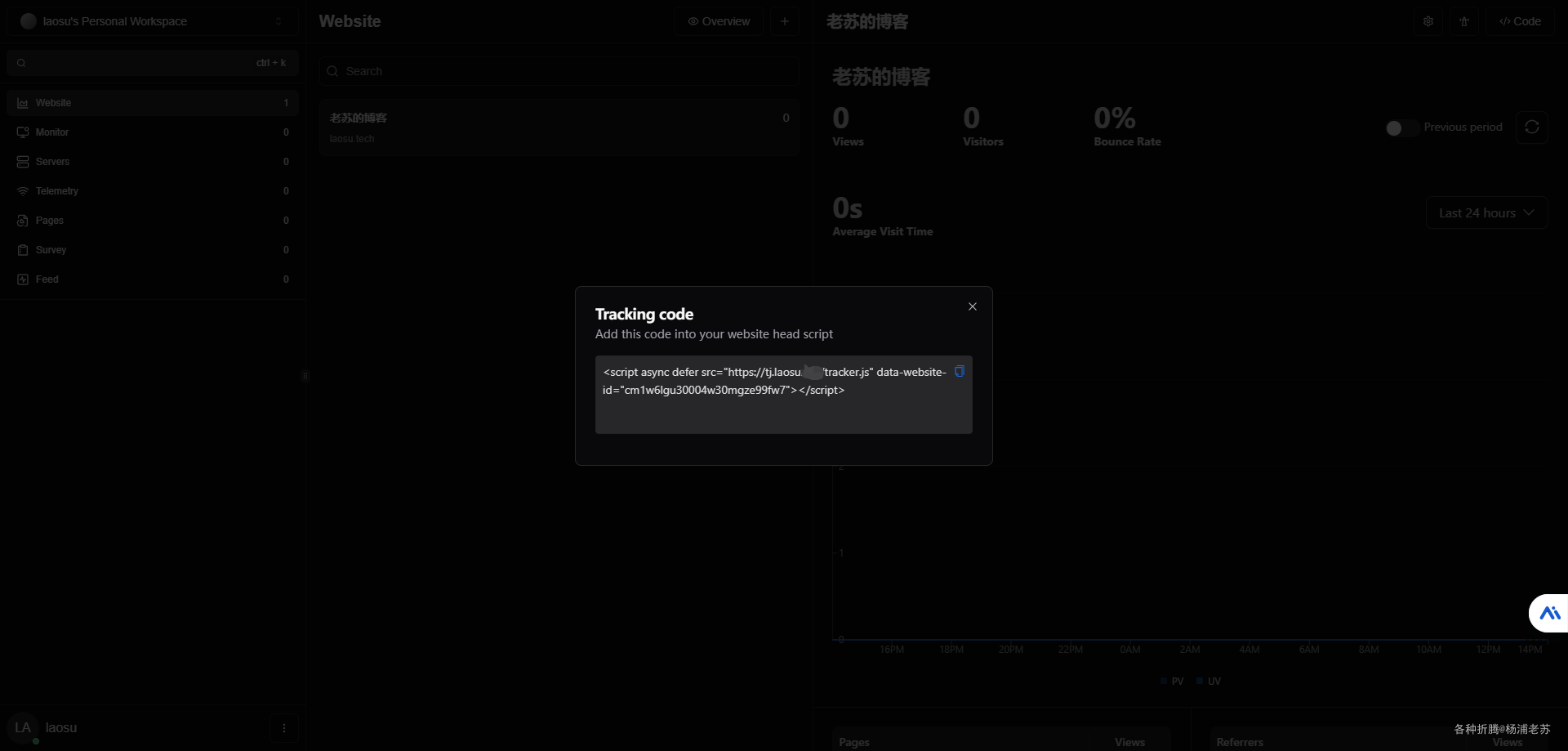The height and width of the screenshot is (751, 1568).
Task: Open the Website section in sidebar
Action: (153, 103)
